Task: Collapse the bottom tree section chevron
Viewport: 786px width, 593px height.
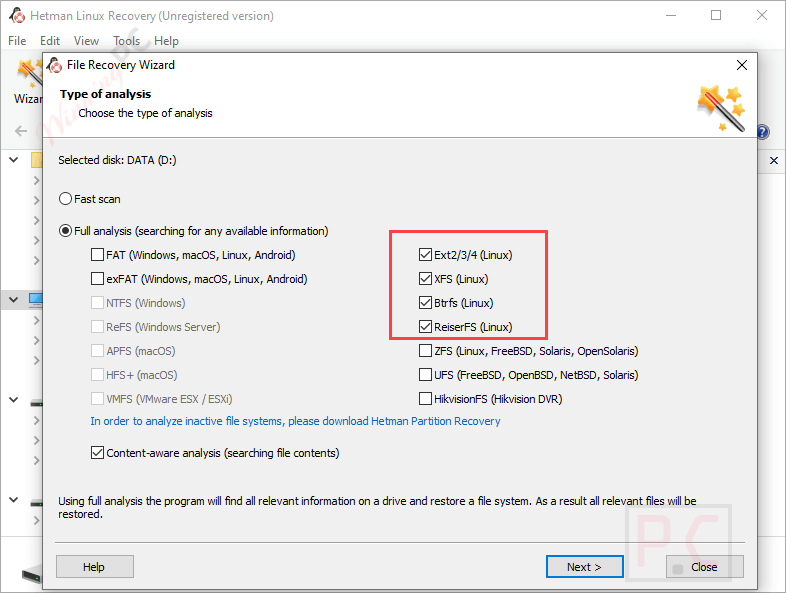Action: (14, 500)
